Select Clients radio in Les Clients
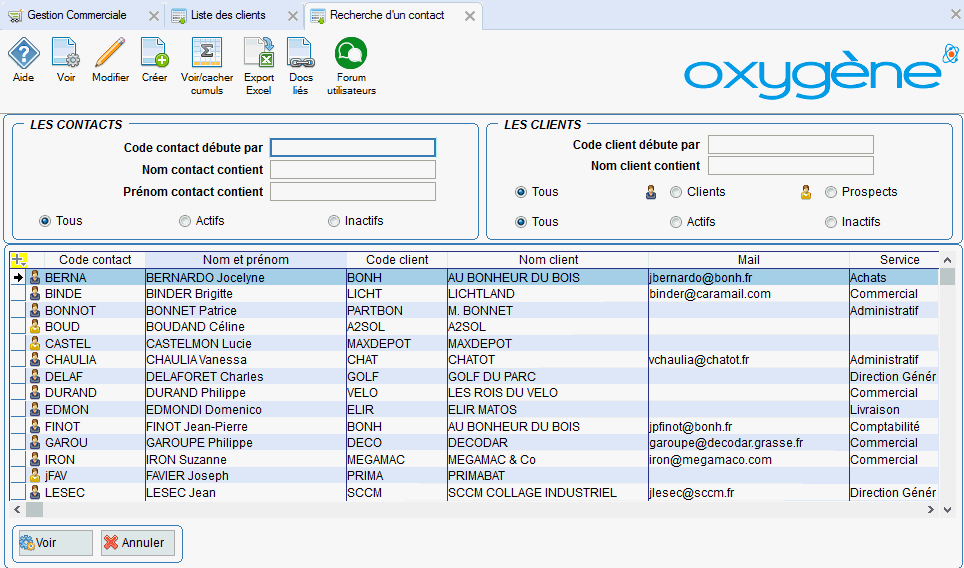This screenshot has width=964, height=568. [676, 192]
